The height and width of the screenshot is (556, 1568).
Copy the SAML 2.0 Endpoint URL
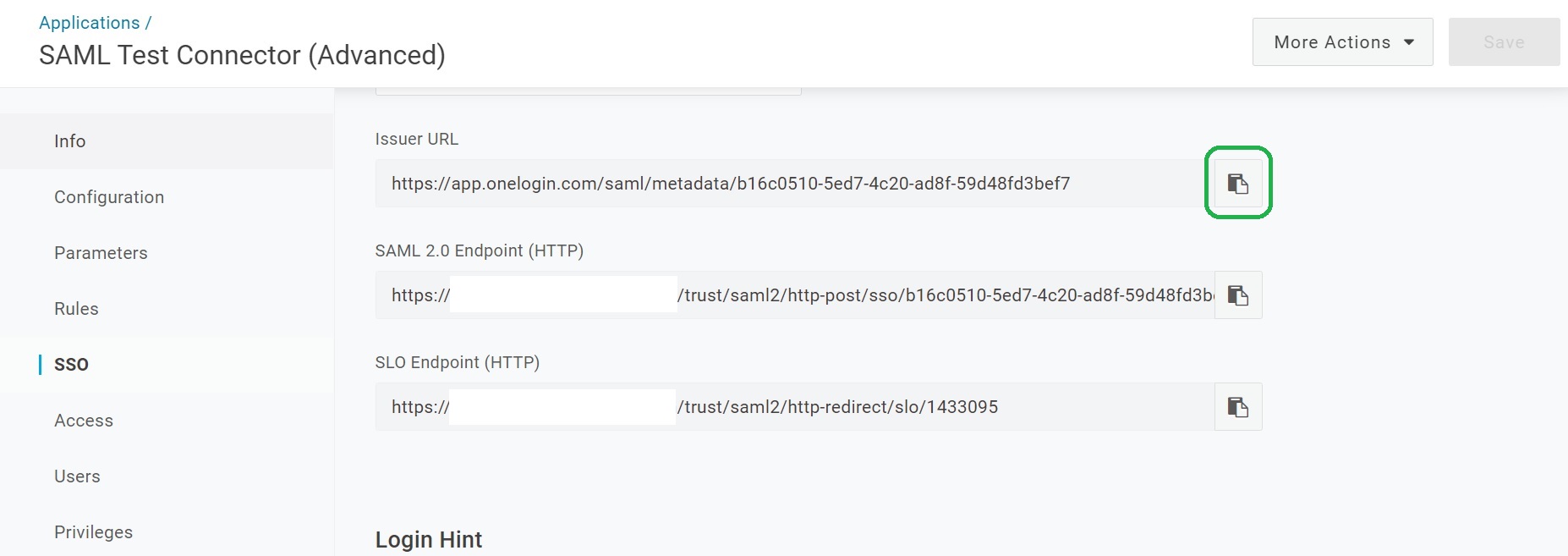tap(1238, 295)
